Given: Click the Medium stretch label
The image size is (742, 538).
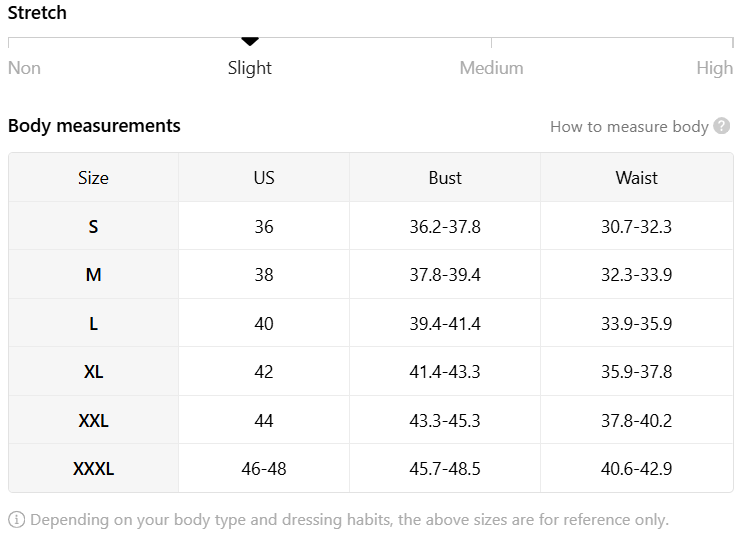Looking at the screenshot, I should tap(491, 68).
